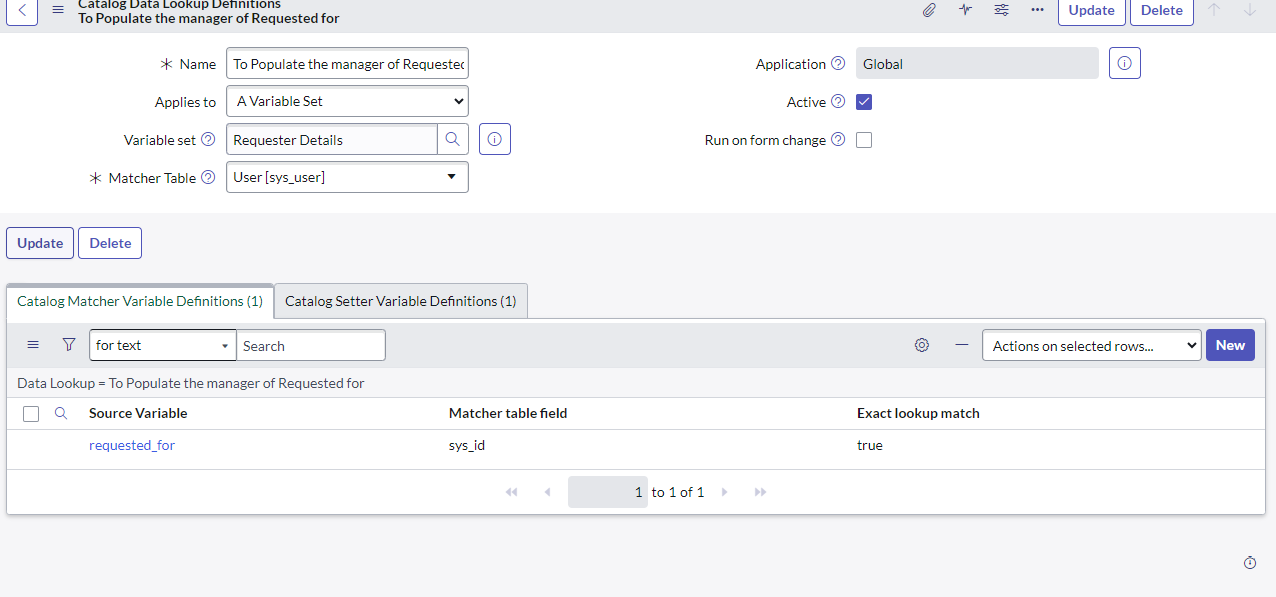Click into the list Search field
The width and height of the screenshot is (1276, 597).
310,346
